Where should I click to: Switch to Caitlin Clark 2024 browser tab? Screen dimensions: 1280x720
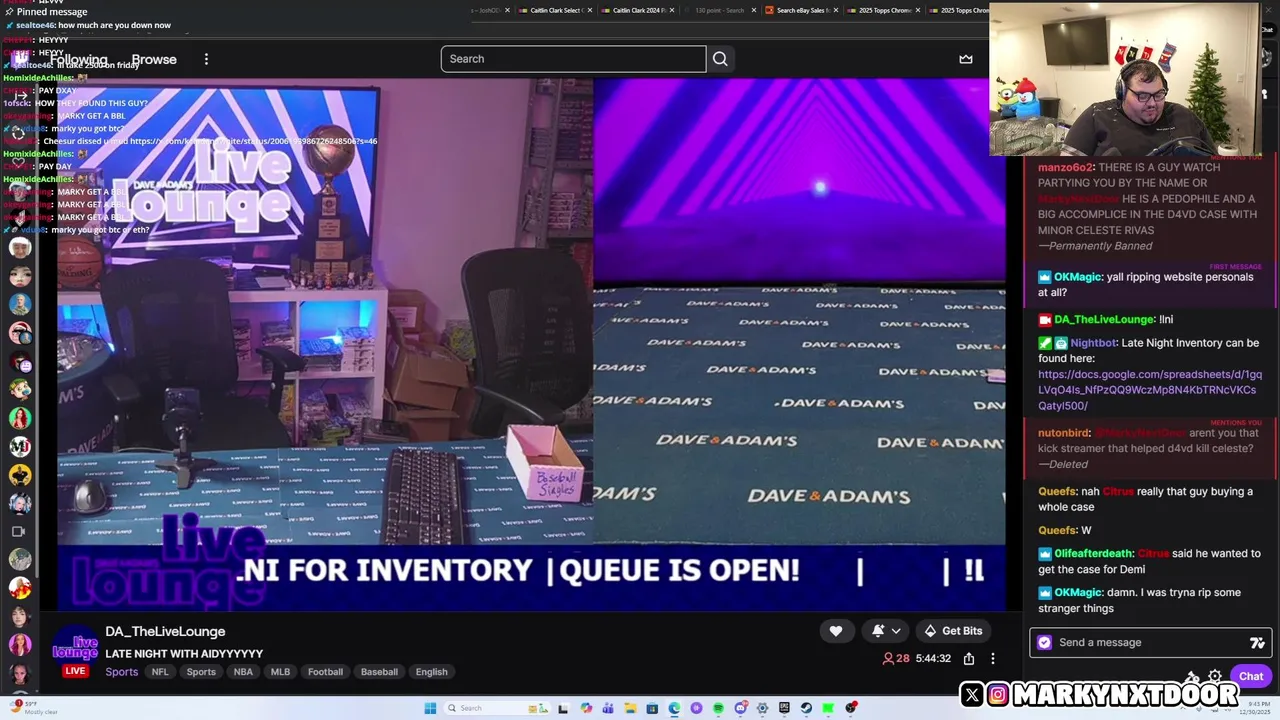coord(639,10)
